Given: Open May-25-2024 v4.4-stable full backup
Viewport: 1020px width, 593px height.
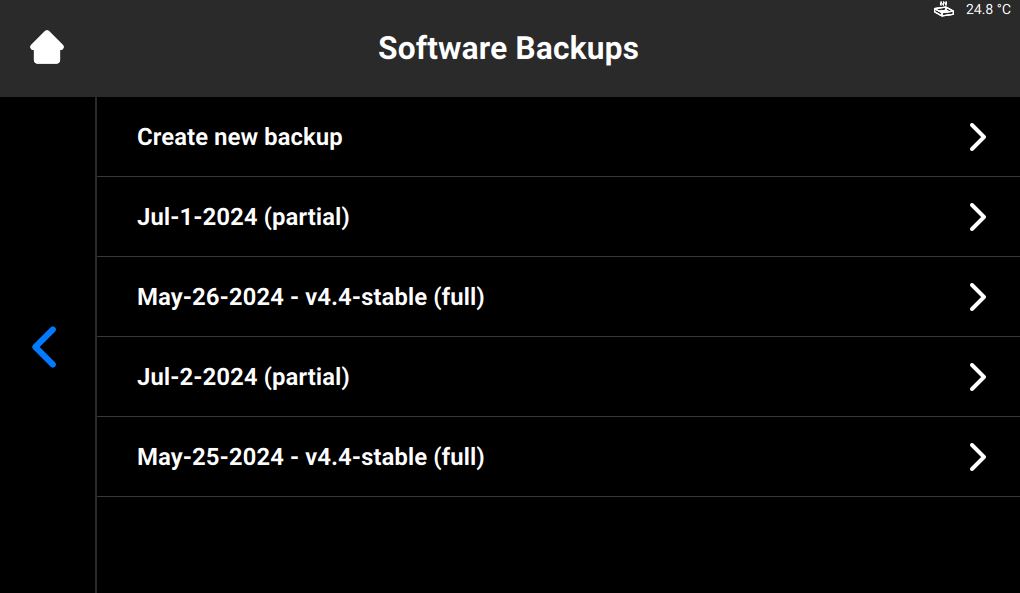Looking at the screenshot, I should click(558, 457).
